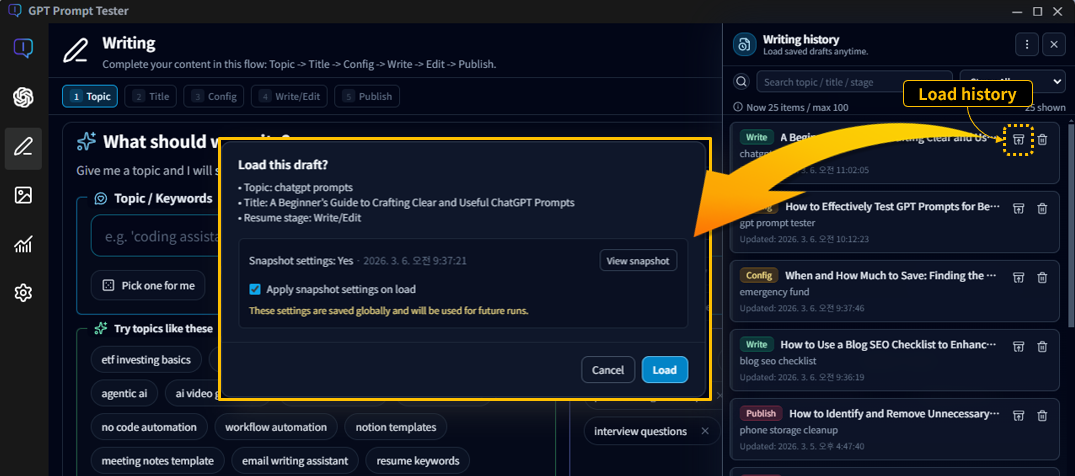Click the Writing history clock-document icon
Screen dimensions: 1075x476
745,45
